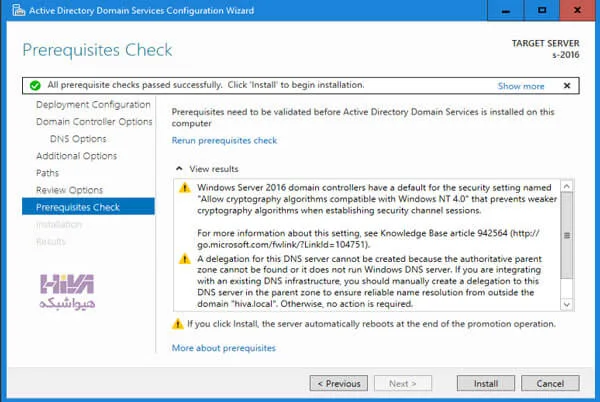
Task: Click the Knowledge Base article 942564 text
Action: (444, 233)
